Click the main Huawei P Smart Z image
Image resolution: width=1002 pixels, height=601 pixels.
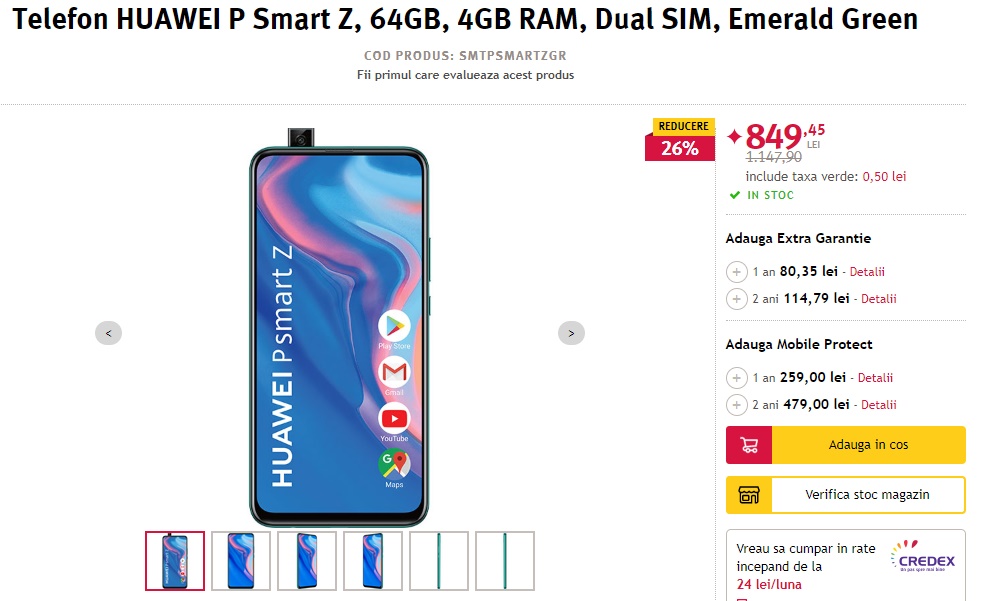[x=339, y=327]
